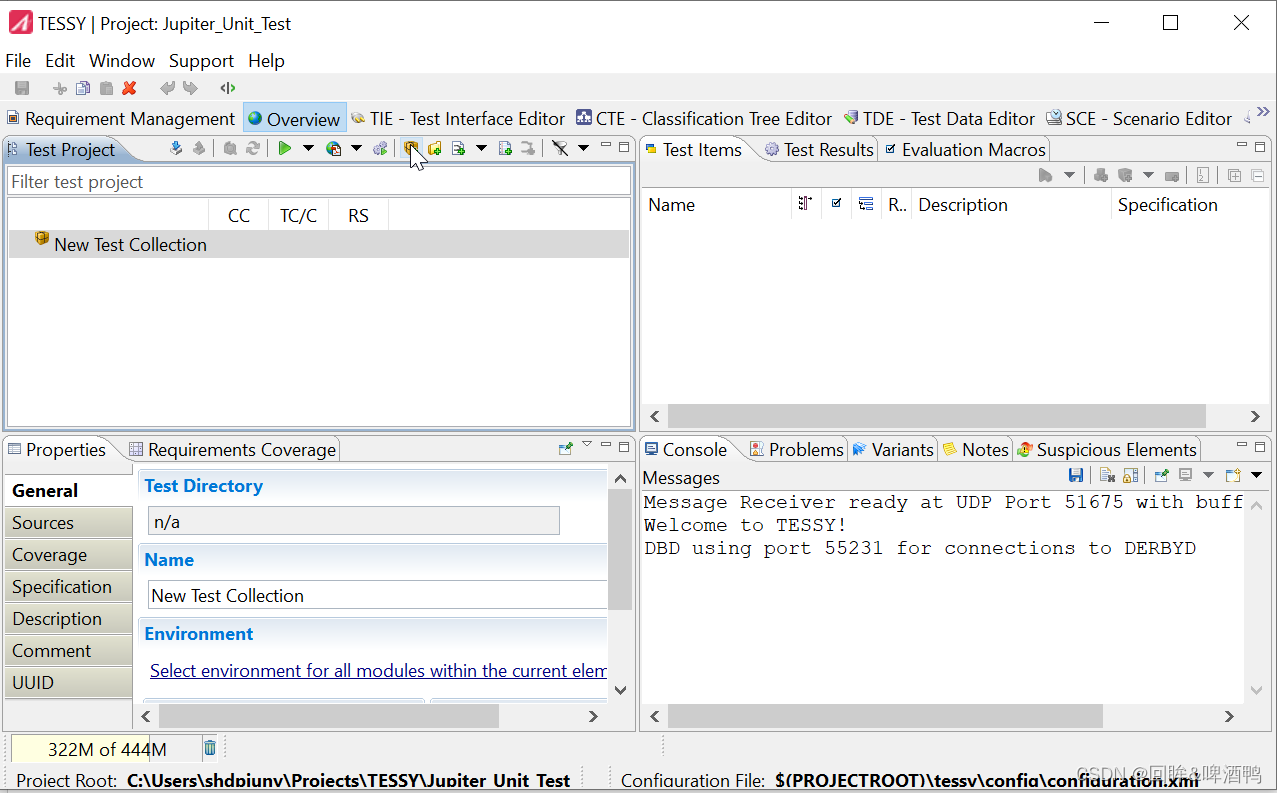Click the new test object icon right of module dropdown

point(505,148)
